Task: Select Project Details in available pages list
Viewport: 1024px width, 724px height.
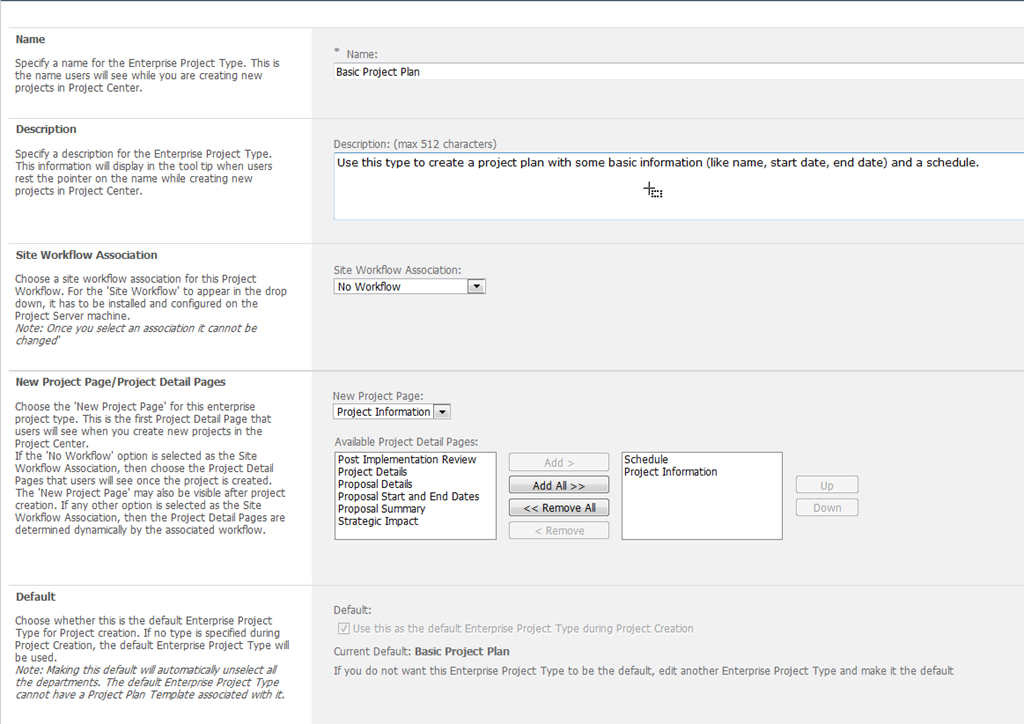Action: point(372,472)
